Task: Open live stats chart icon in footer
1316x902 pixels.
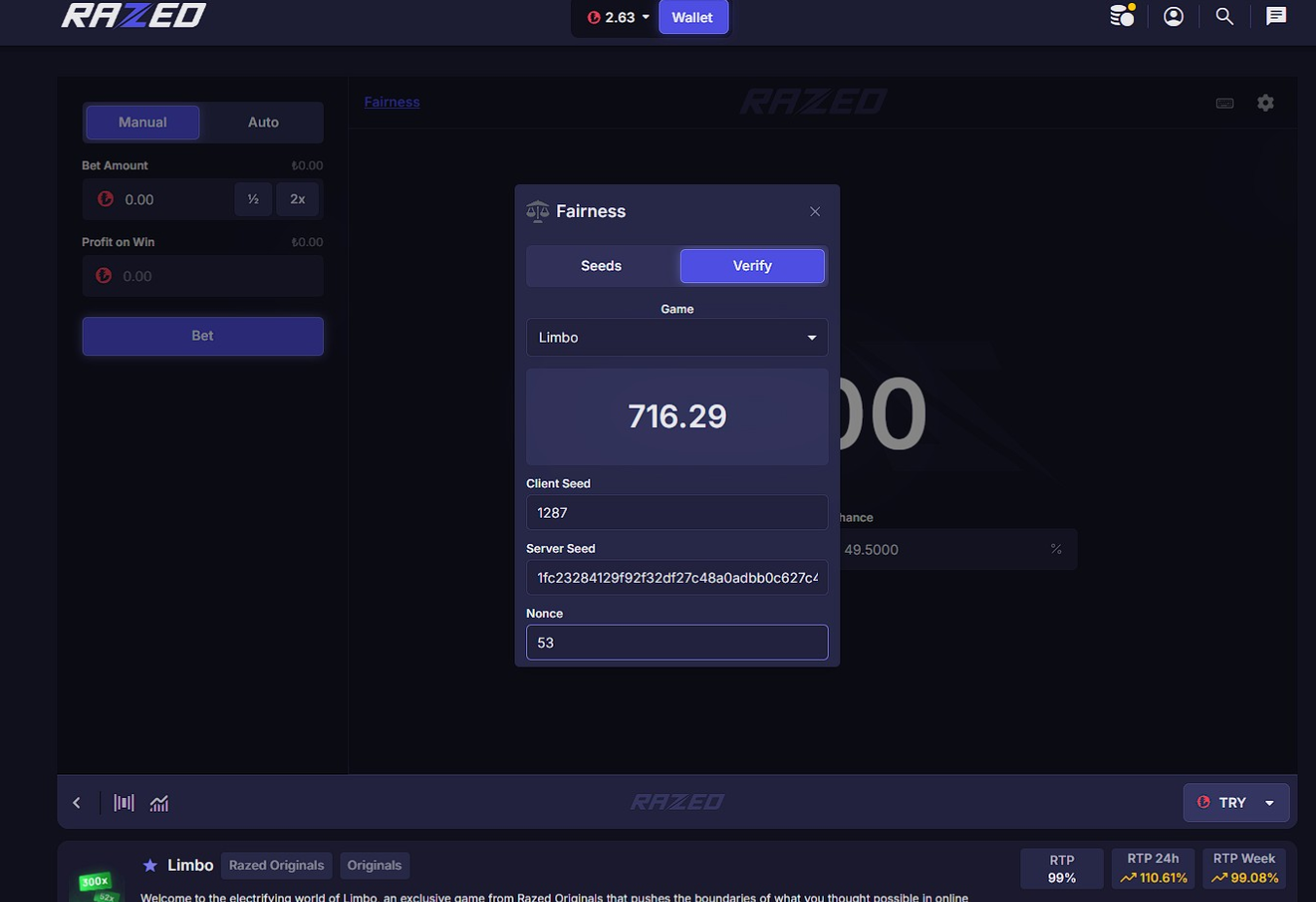Action: pos(160,803)
